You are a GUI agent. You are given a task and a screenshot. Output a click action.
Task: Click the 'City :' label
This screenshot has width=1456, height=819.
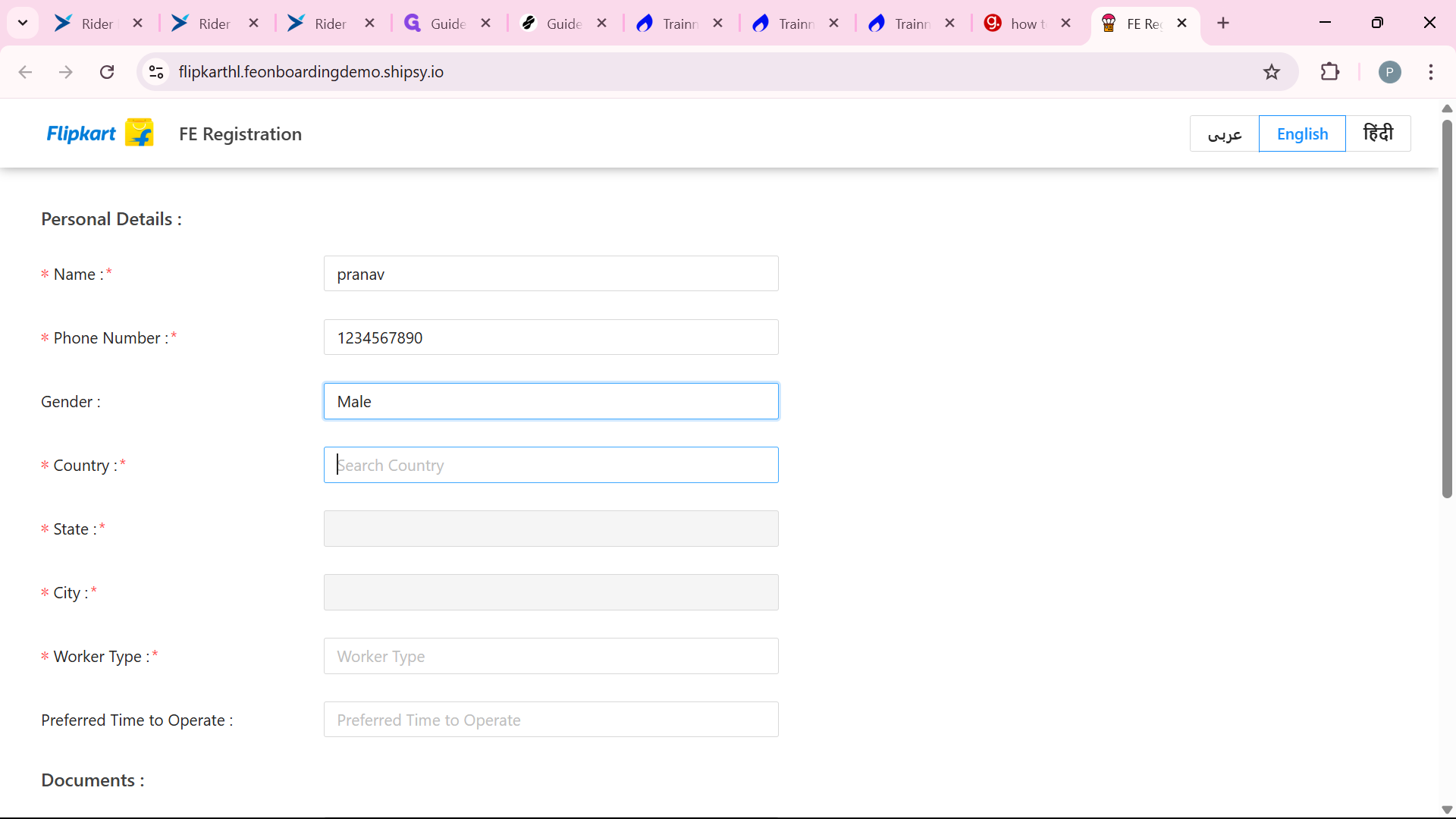coord(71,593)
